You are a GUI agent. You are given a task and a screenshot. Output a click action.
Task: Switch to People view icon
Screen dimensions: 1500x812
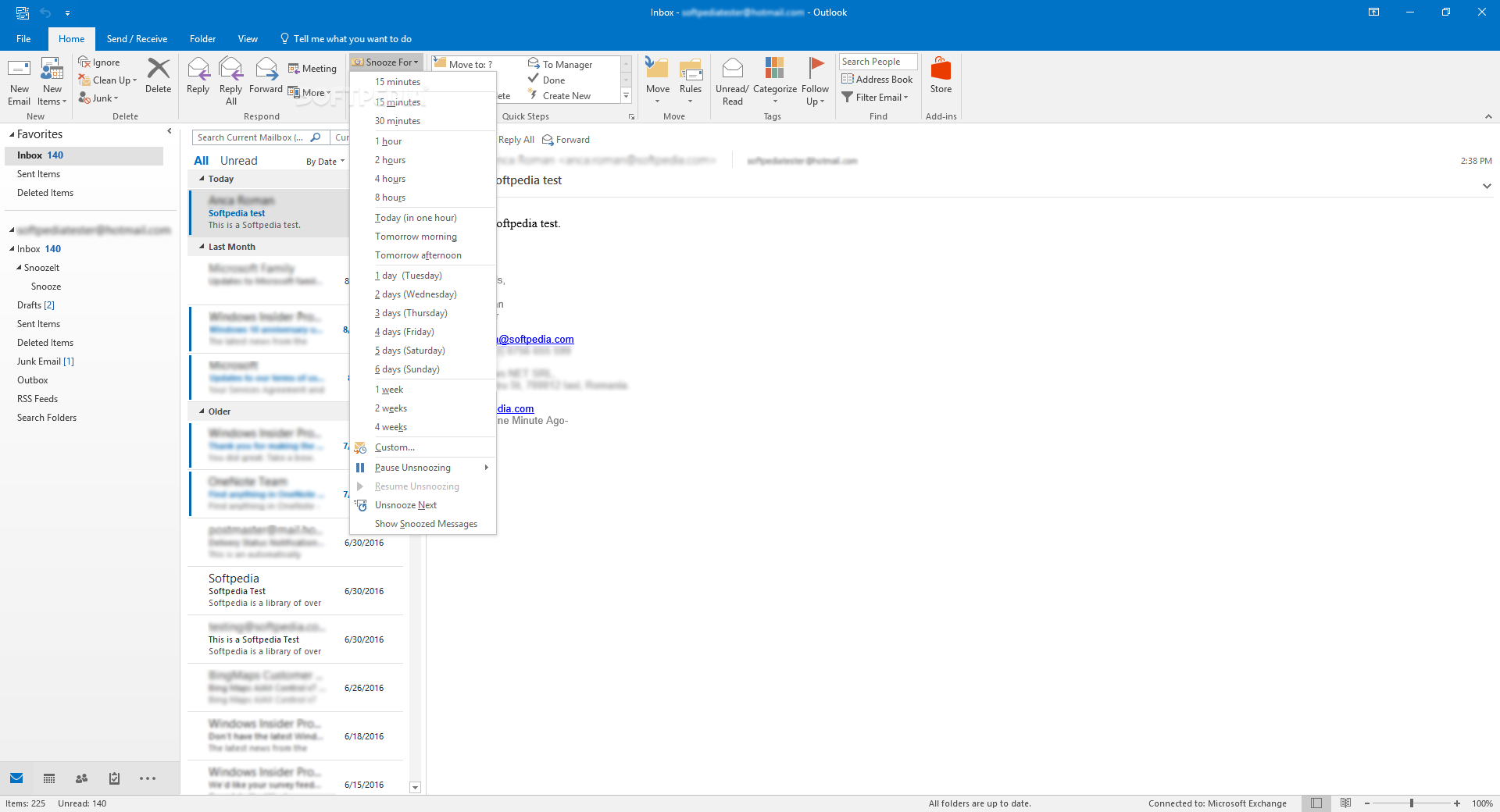tap(81, 778)
